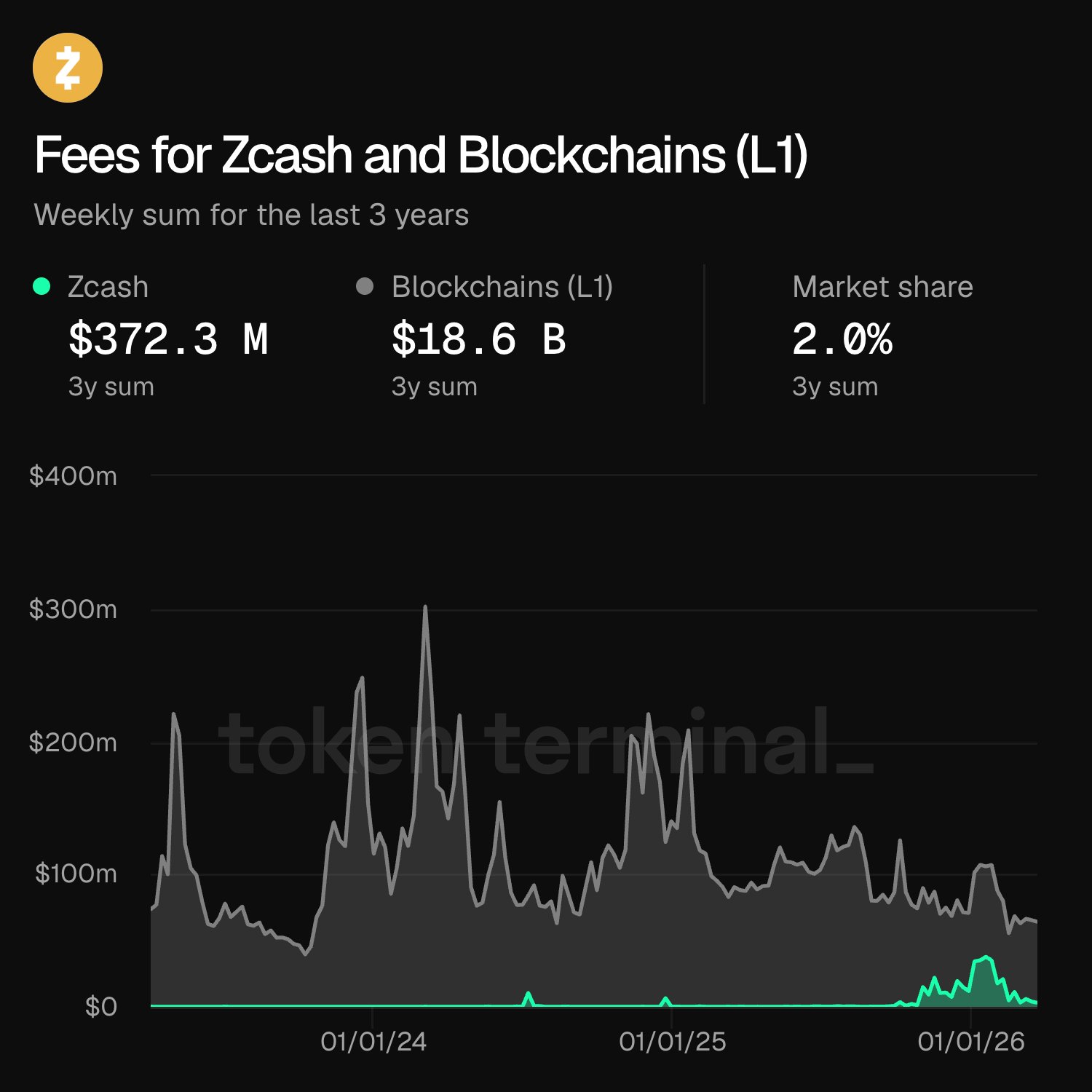Screen dimensions: 1092x1092
Task: Select the Market share heading
Action: (x=882, y=287)
